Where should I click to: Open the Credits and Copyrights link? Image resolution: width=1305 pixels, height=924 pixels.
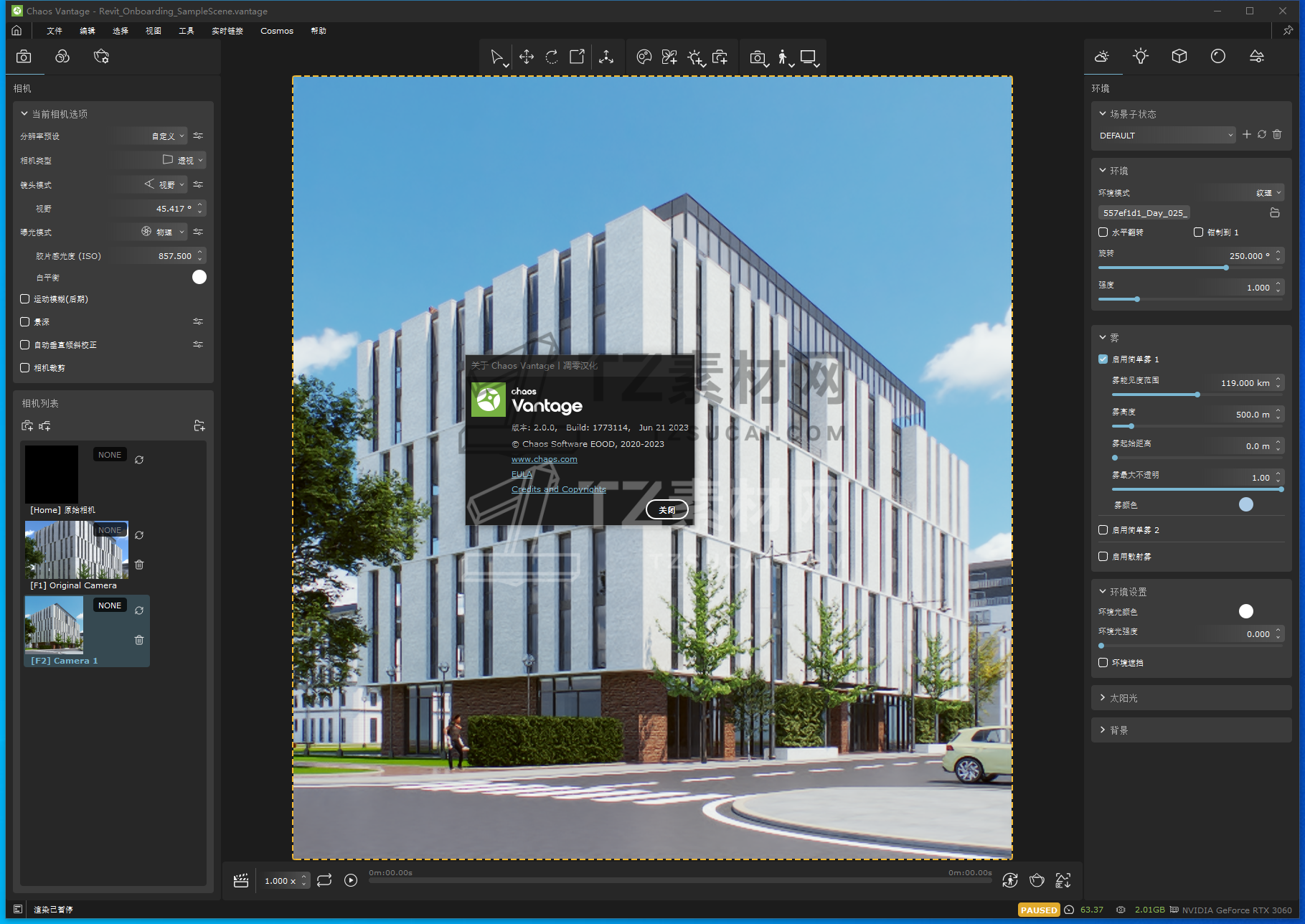coord(559,489)
